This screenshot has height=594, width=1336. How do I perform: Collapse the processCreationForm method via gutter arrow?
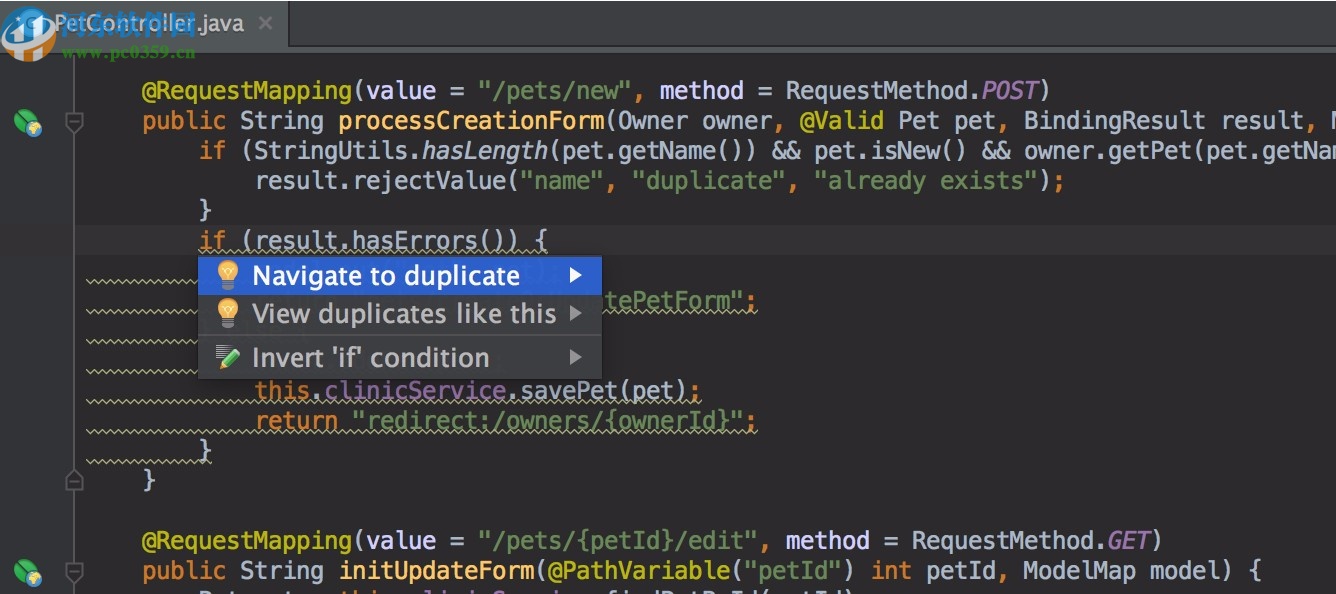(74, 121)
